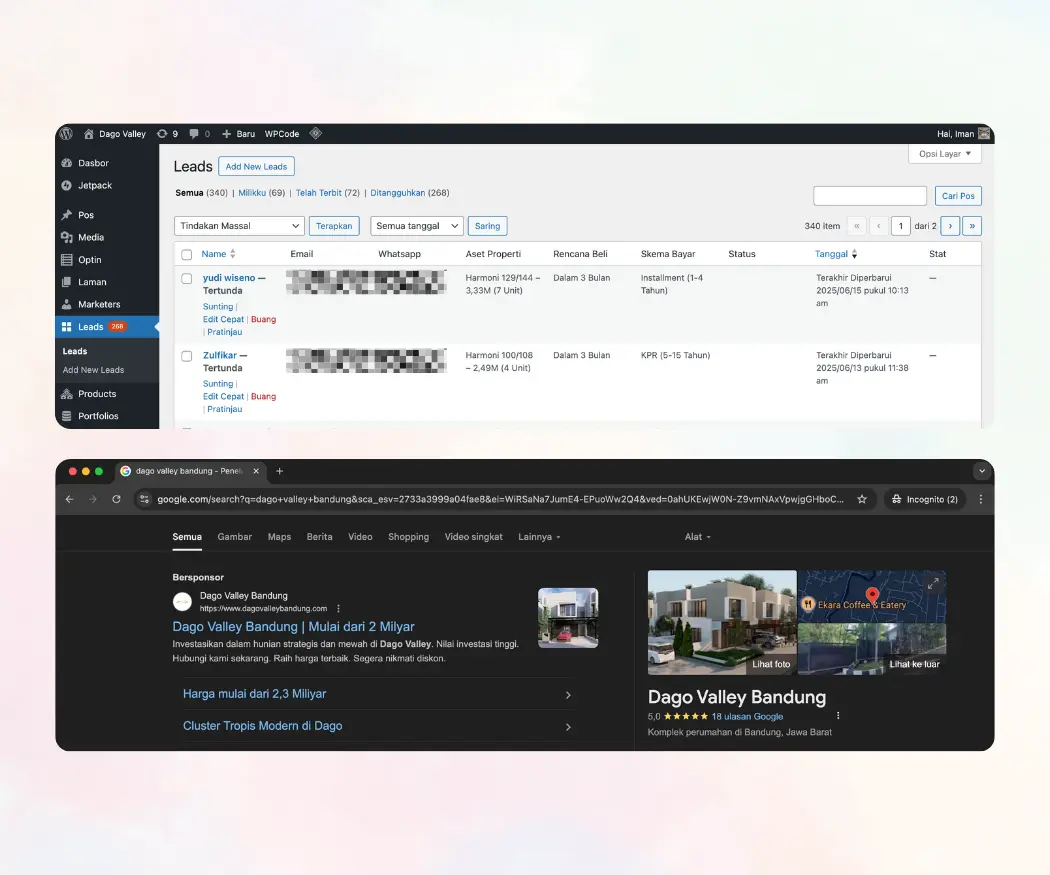Open the Marketers menu in sidebar

click(98, 304)
